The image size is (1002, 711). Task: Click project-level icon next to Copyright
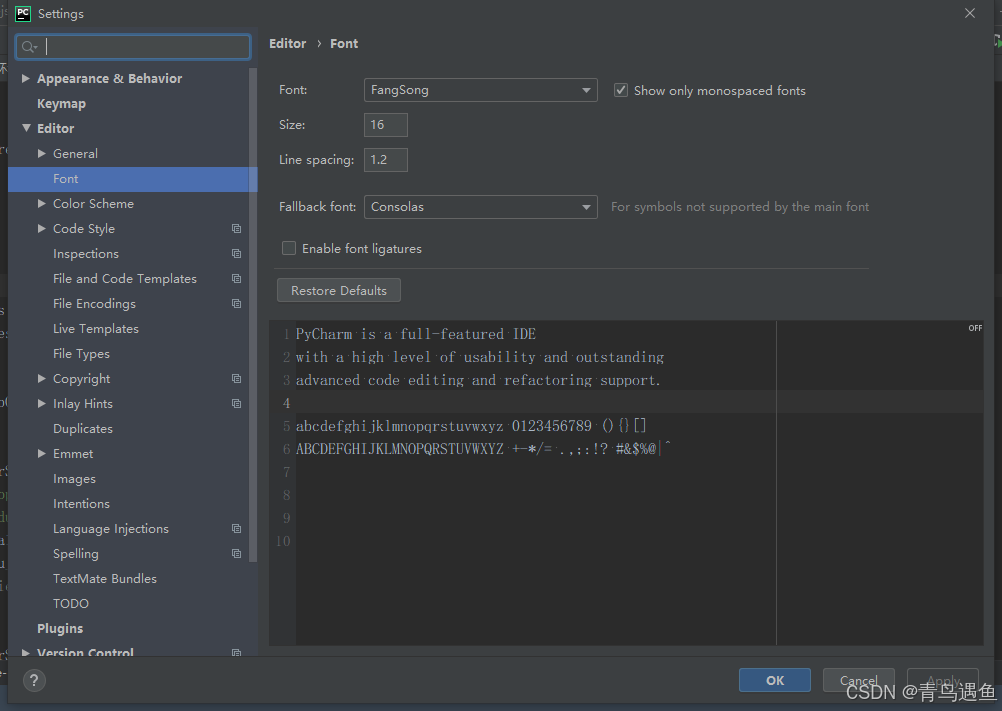[x=236, y=379]
